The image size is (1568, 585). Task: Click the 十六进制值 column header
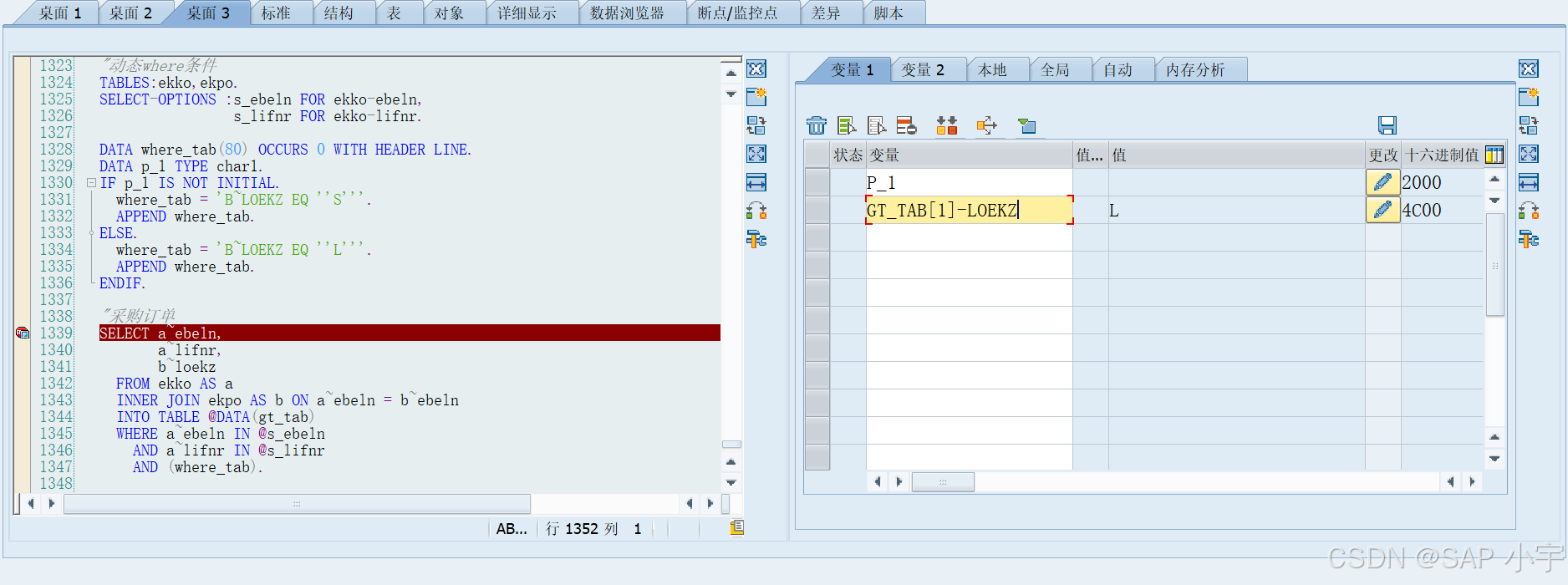1443,155
